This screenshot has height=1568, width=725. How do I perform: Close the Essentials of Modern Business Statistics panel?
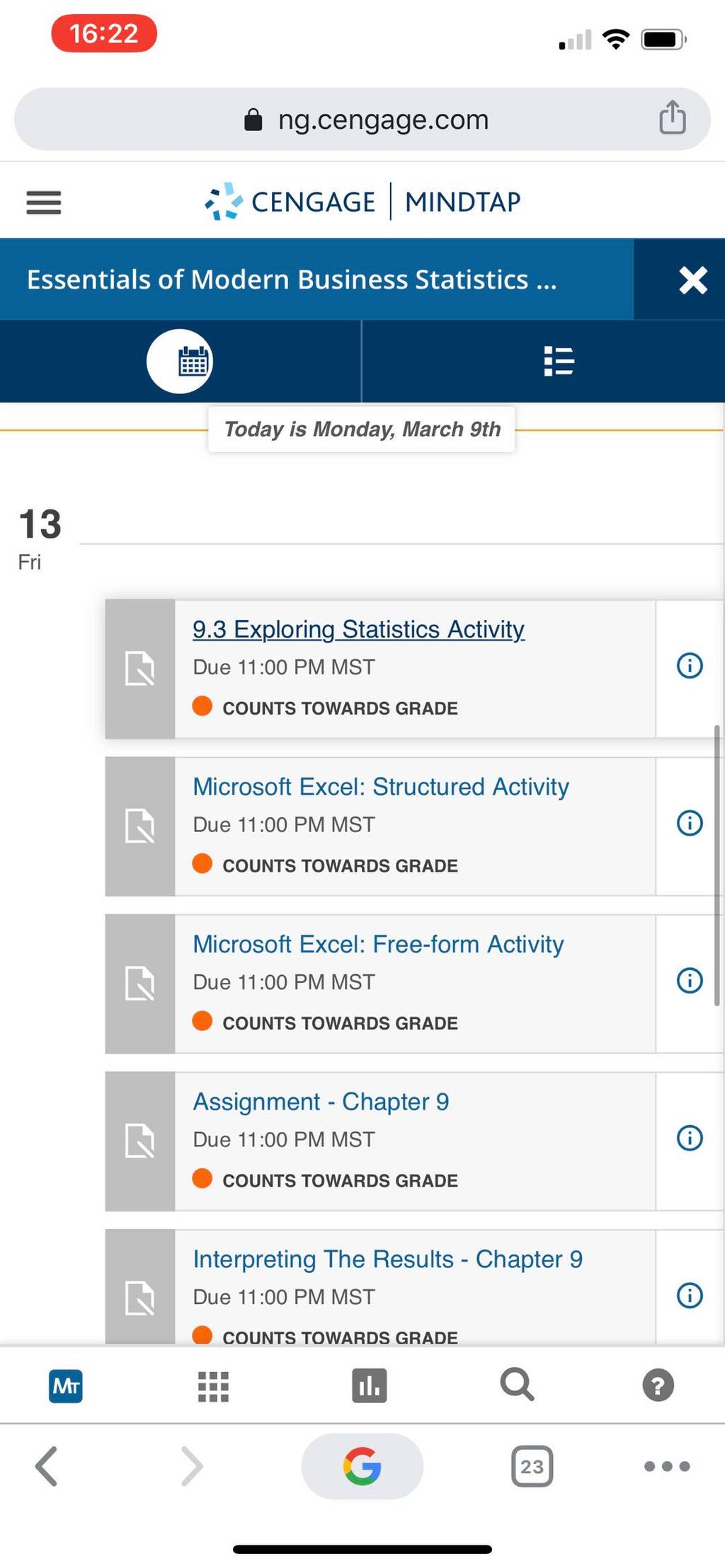point(692,279)
